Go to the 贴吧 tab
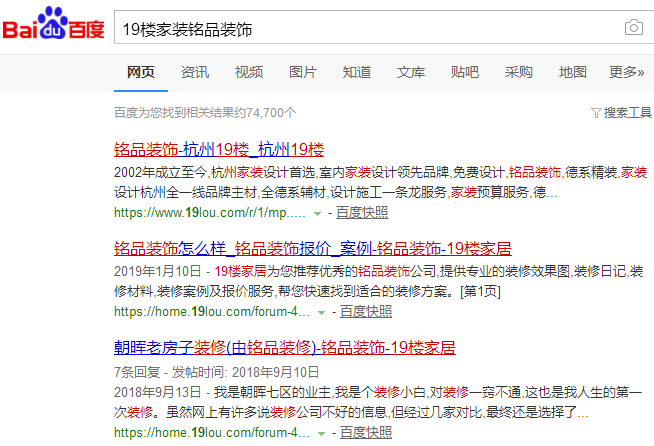The width and height of the screenshot is (654, 446). click(465, 72)
